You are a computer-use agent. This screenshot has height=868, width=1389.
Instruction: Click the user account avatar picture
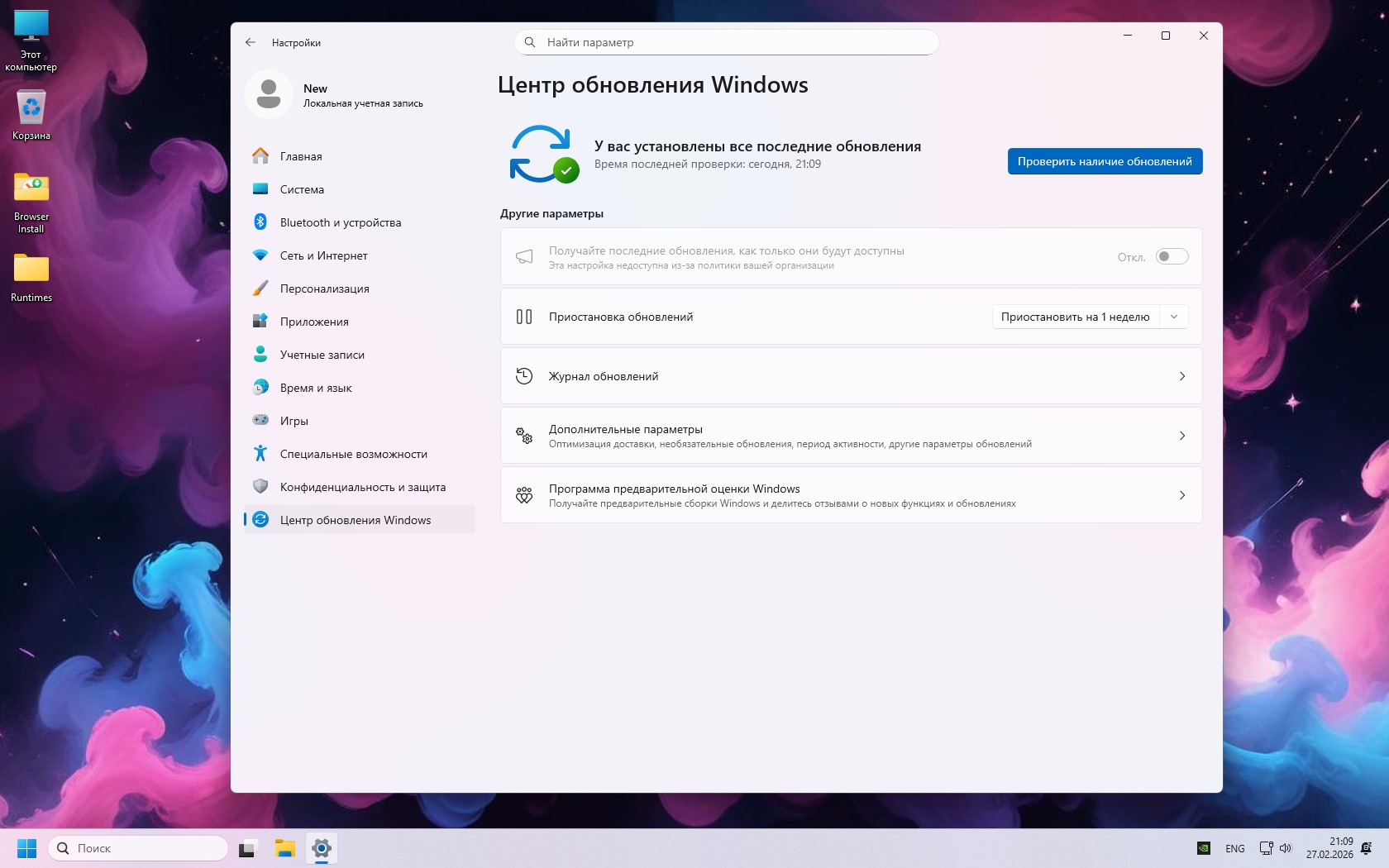point(269,94)
